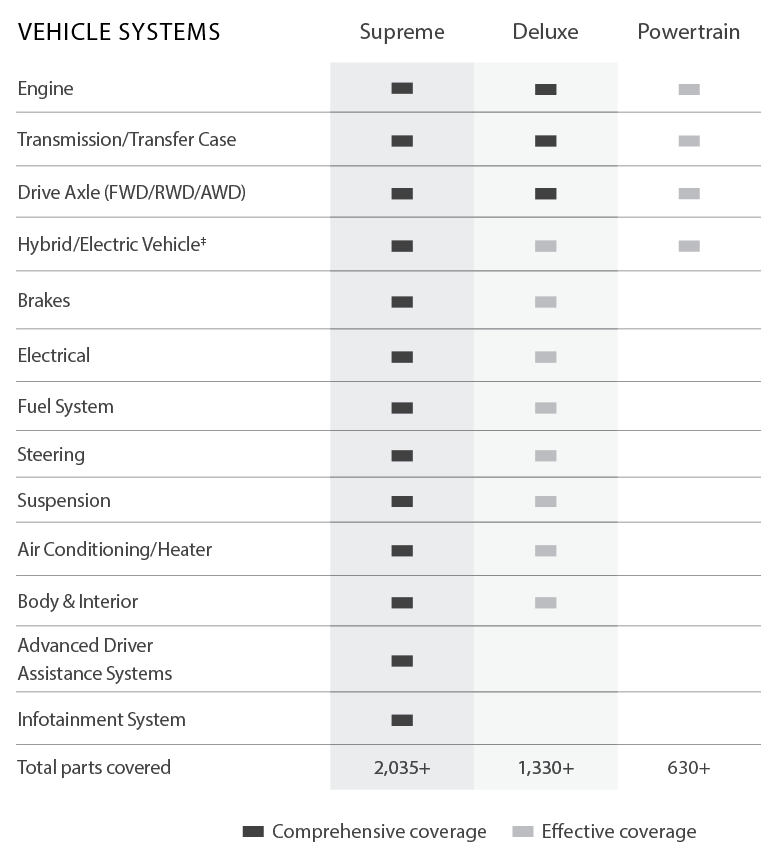
Task: Select the Supreme column header
Action: pyautogui.click(x=402, y=32)
